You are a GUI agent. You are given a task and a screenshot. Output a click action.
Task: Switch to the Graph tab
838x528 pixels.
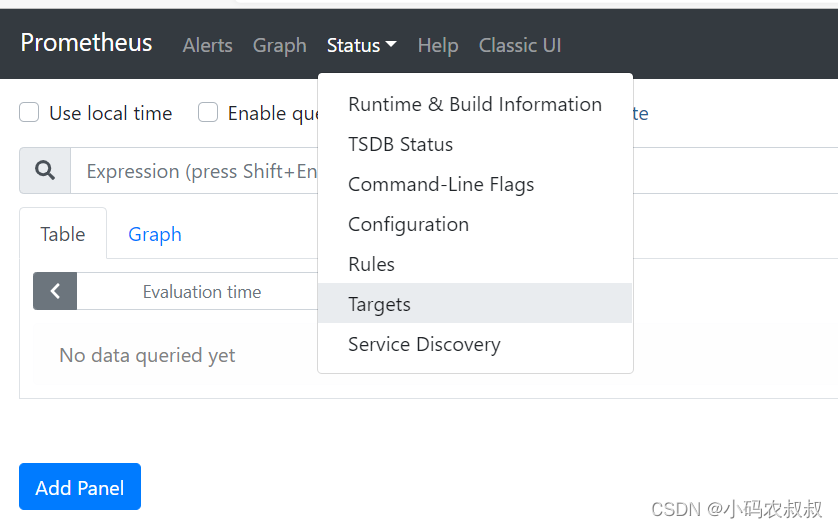155,234
